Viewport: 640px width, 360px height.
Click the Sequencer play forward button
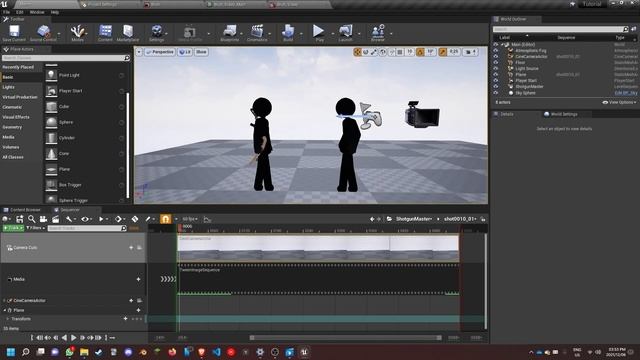click(x=73, y=338)
